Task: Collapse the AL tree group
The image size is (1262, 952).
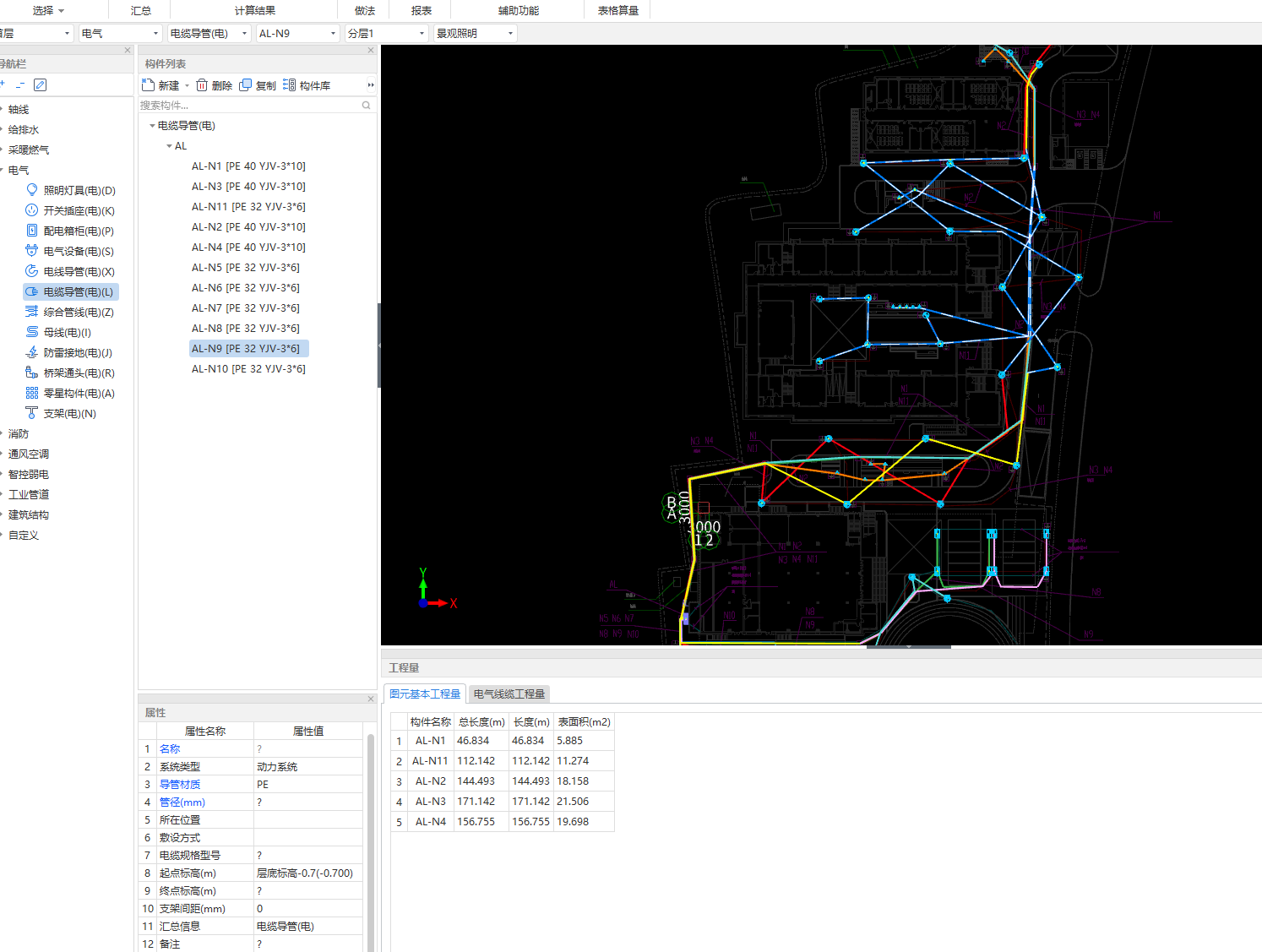Action: click(169, 146)
